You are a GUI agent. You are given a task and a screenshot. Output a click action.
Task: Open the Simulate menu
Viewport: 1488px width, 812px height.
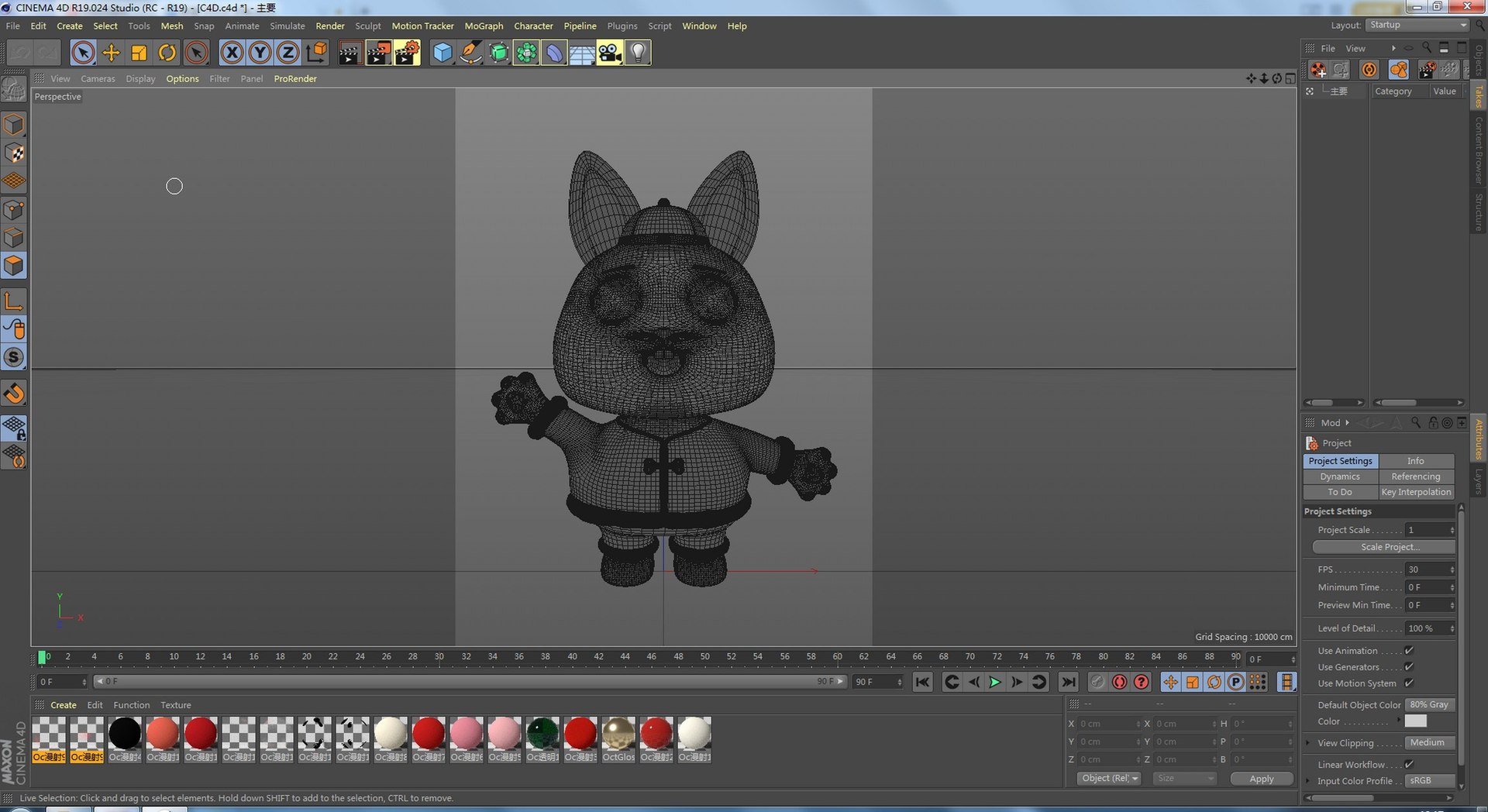[288, 26]
